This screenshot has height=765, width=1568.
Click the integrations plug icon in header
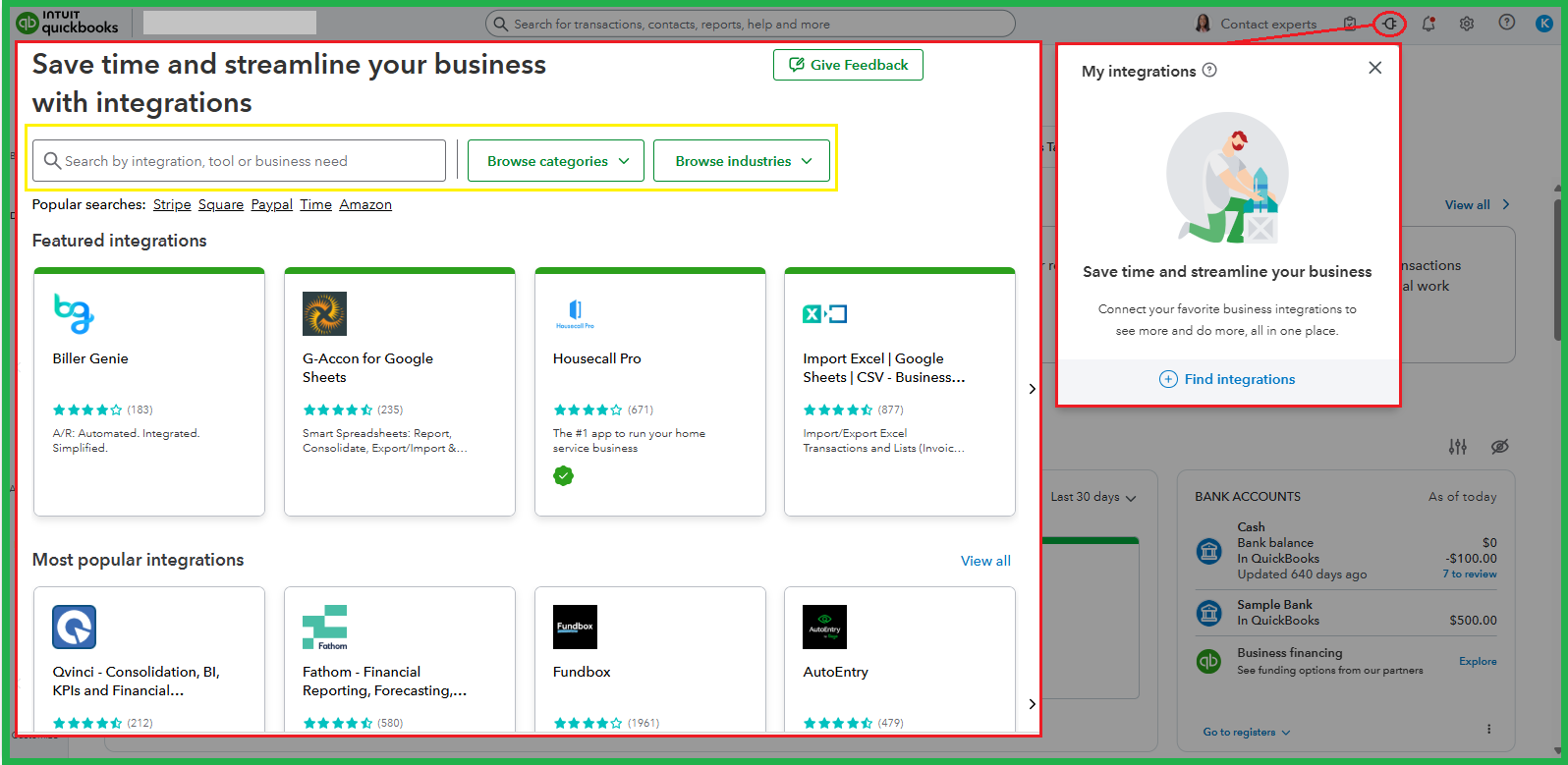1389,24
